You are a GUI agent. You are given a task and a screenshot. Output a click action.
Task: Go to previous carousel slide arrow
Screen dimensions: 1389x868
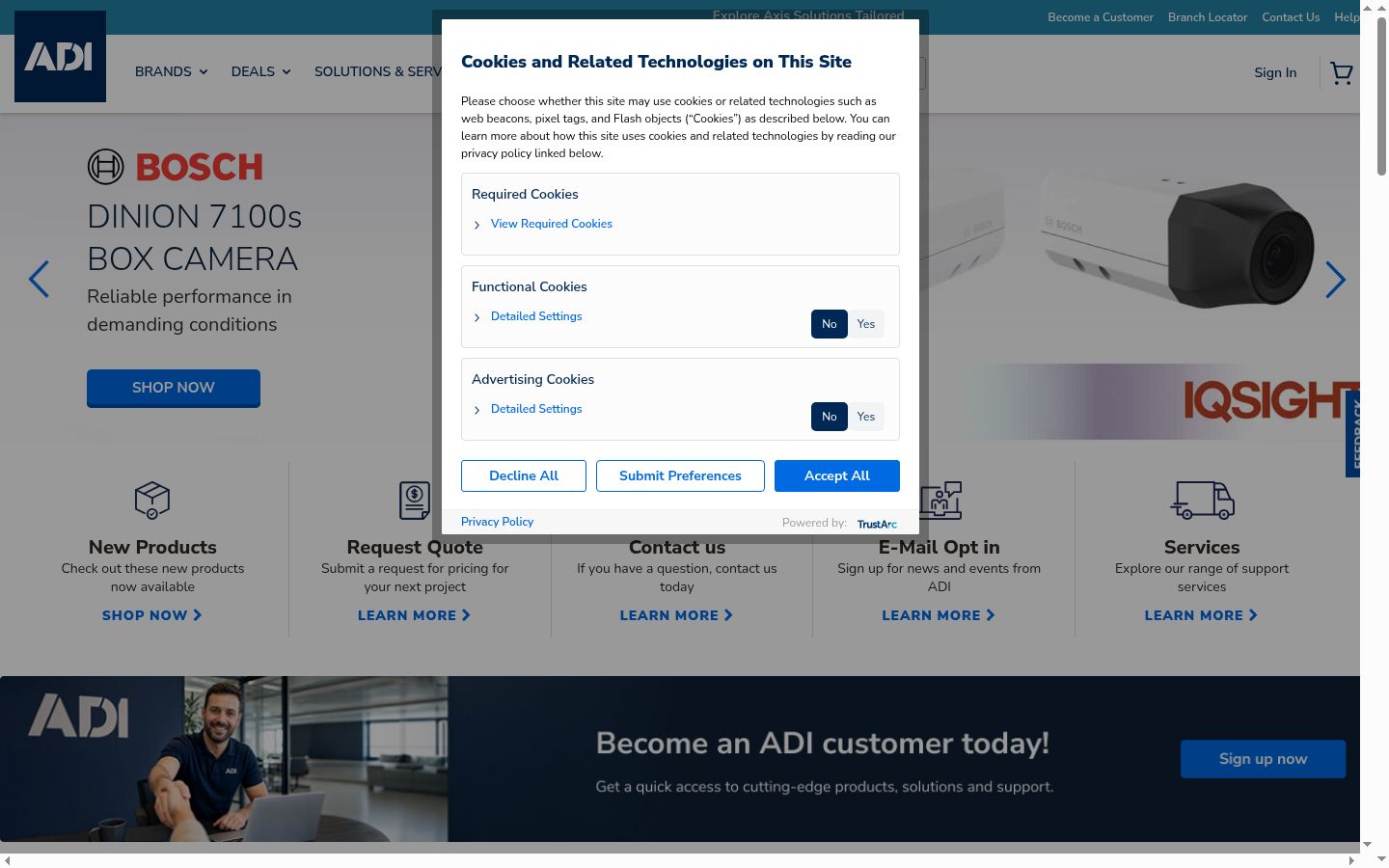pos(39,280)
